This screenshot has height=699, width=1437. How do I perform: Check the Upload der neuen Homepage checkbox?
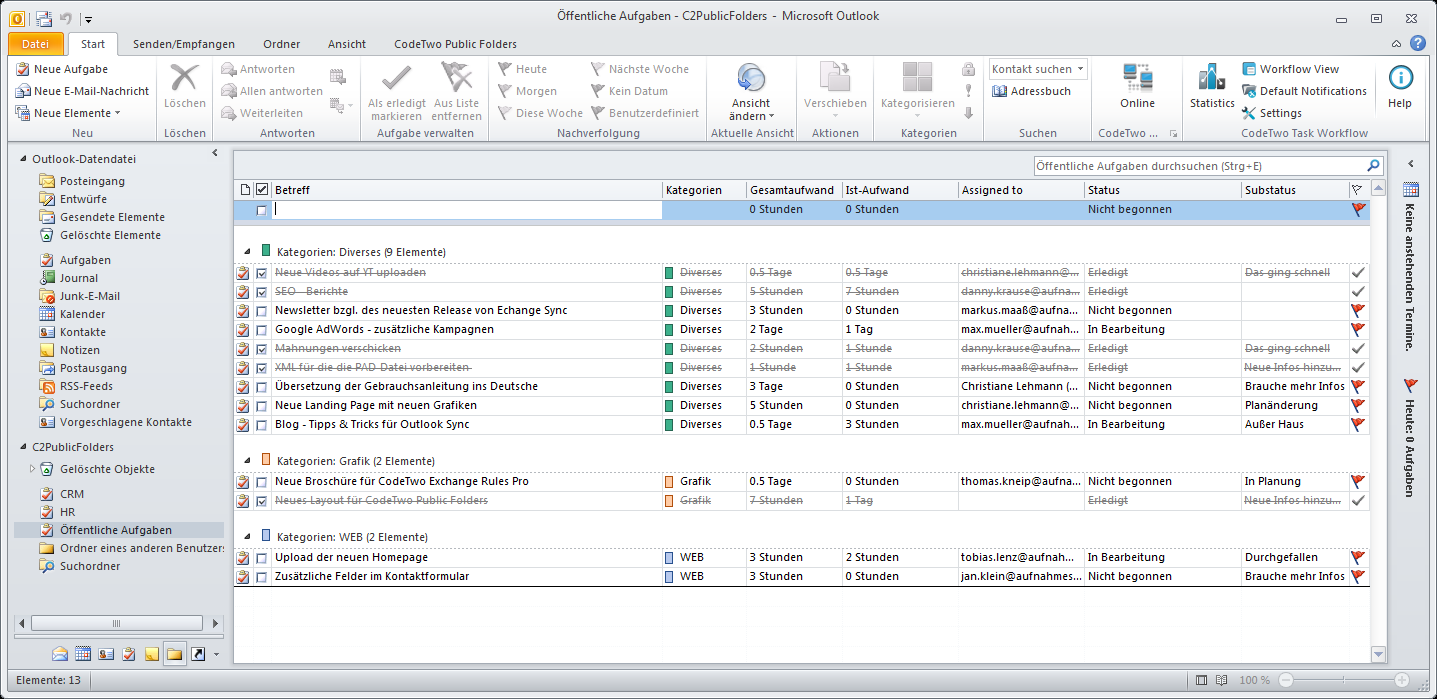(x=262, y=557)
